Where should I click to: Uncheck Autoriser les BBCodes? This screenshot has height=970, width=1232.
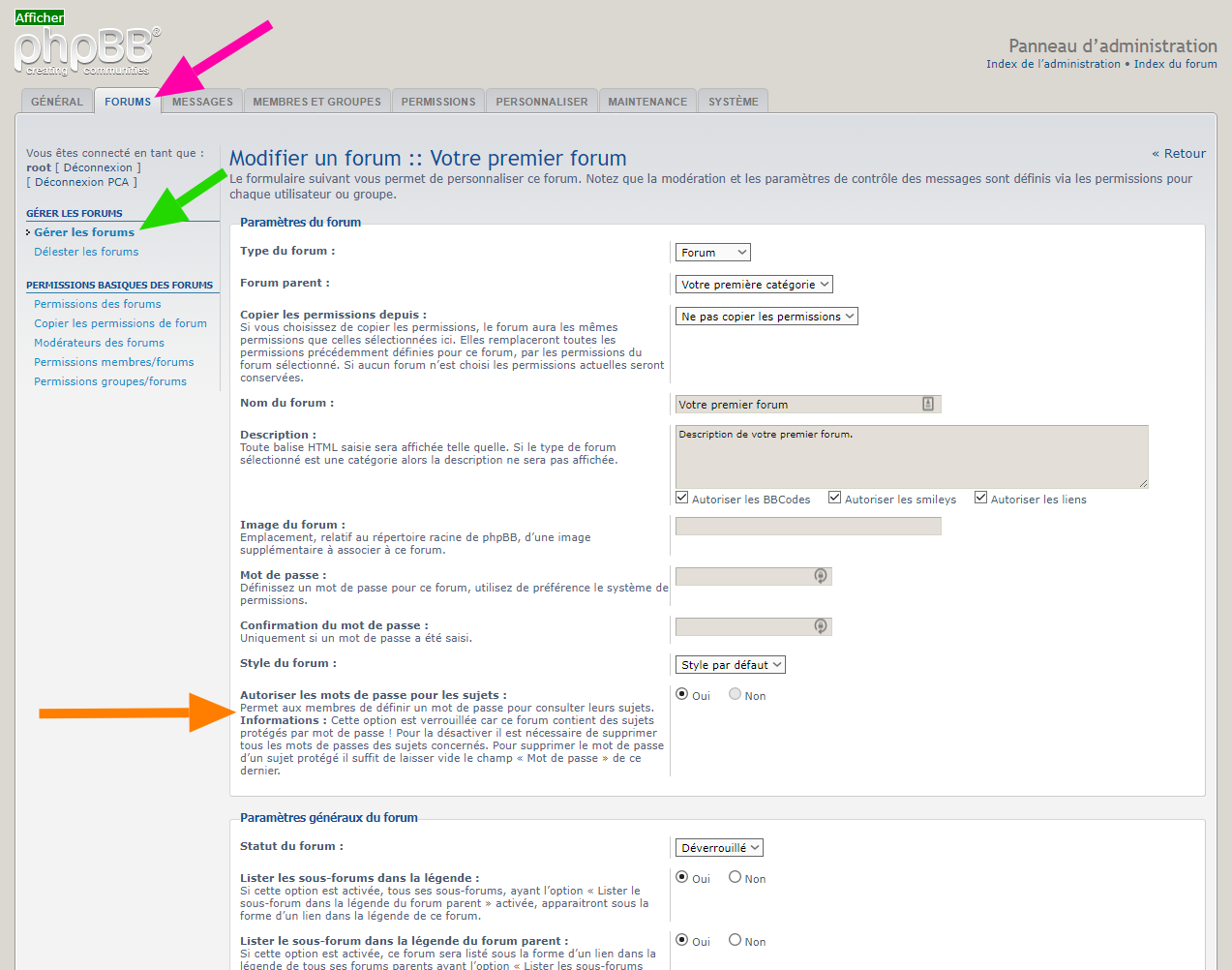(x=682, y=499)
